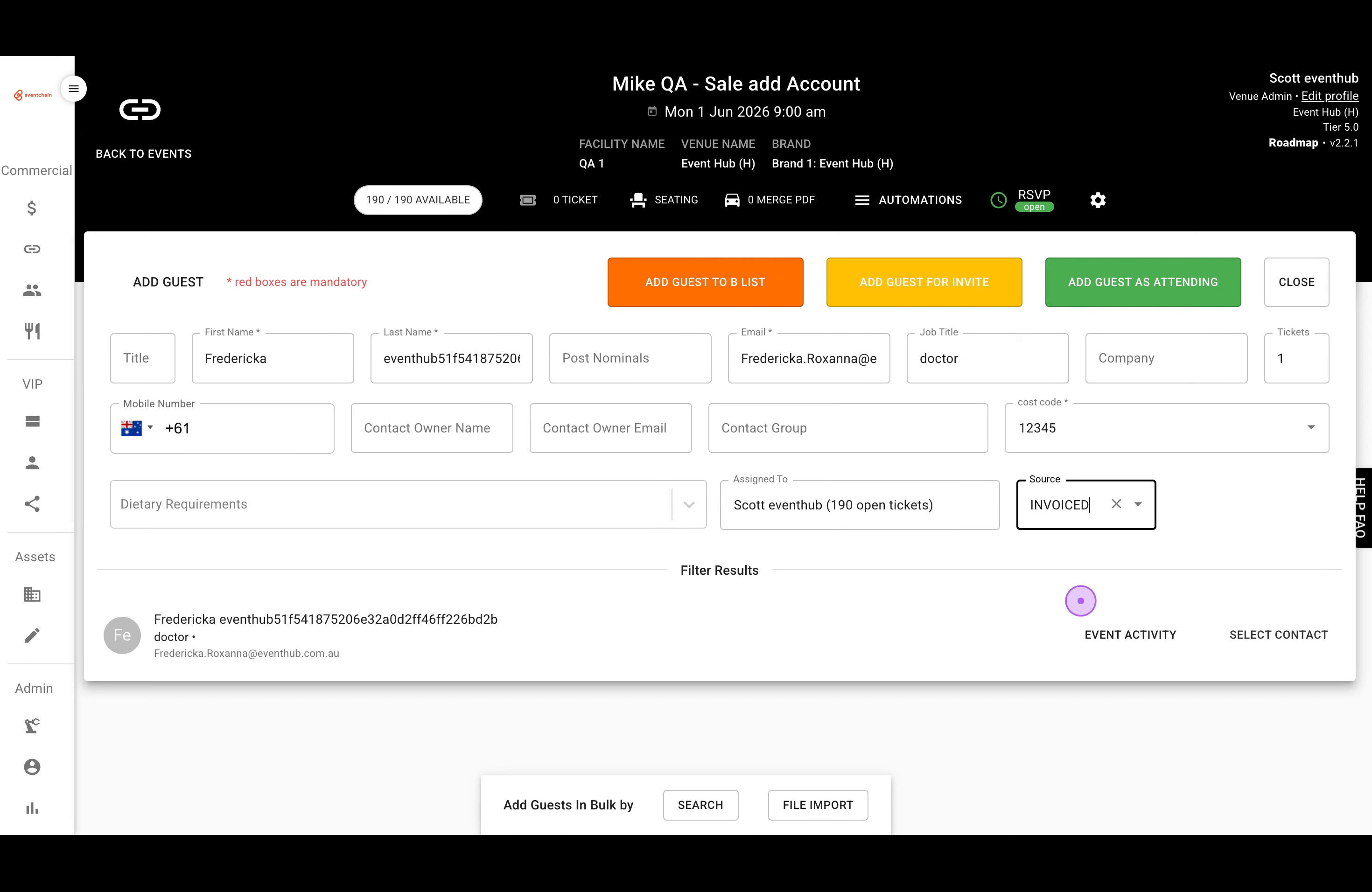Expand the Dietary Requirements chevron
This screenshot has width=1372, height=892.
pos(689,504)
